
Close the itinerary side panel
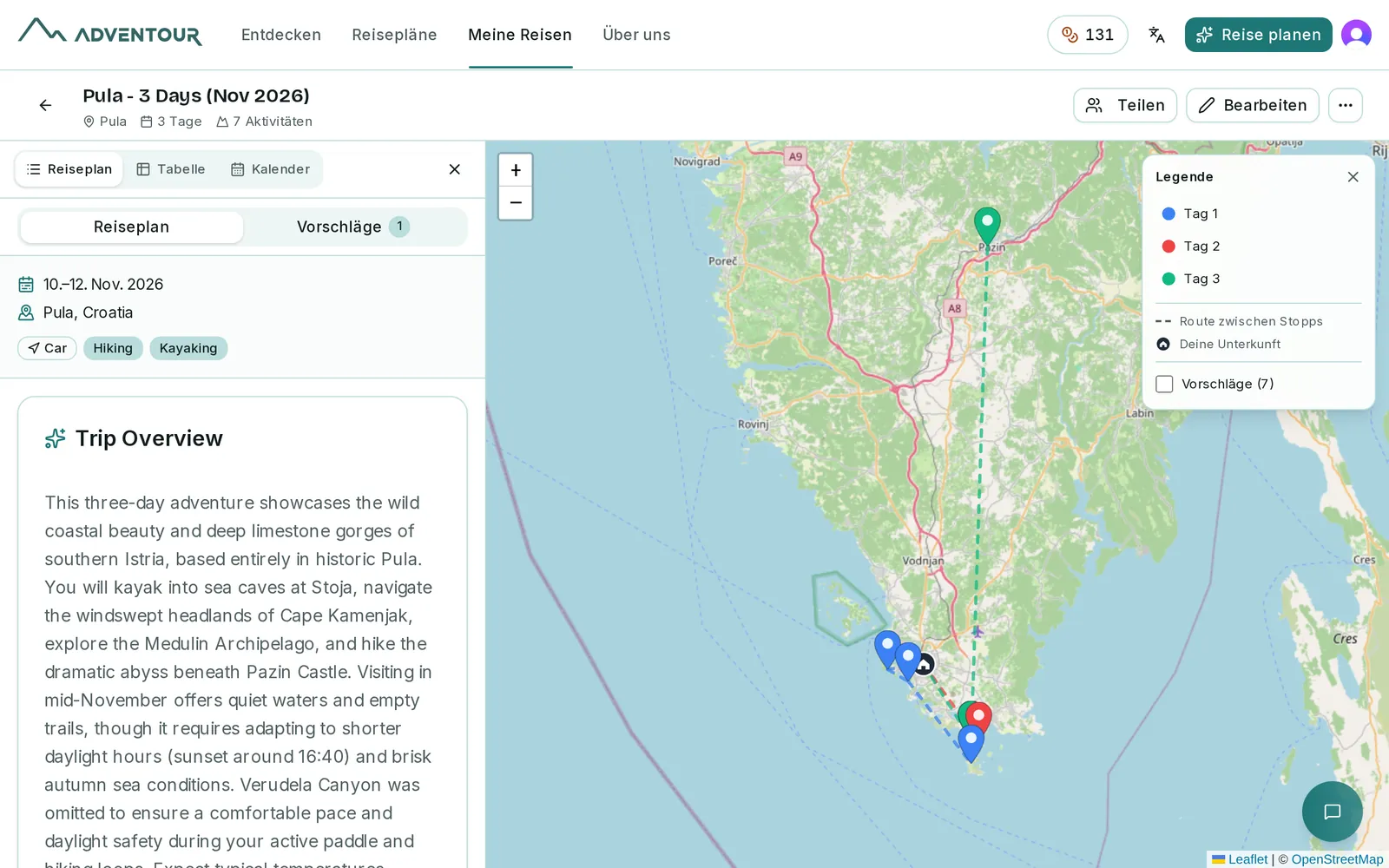454,169
